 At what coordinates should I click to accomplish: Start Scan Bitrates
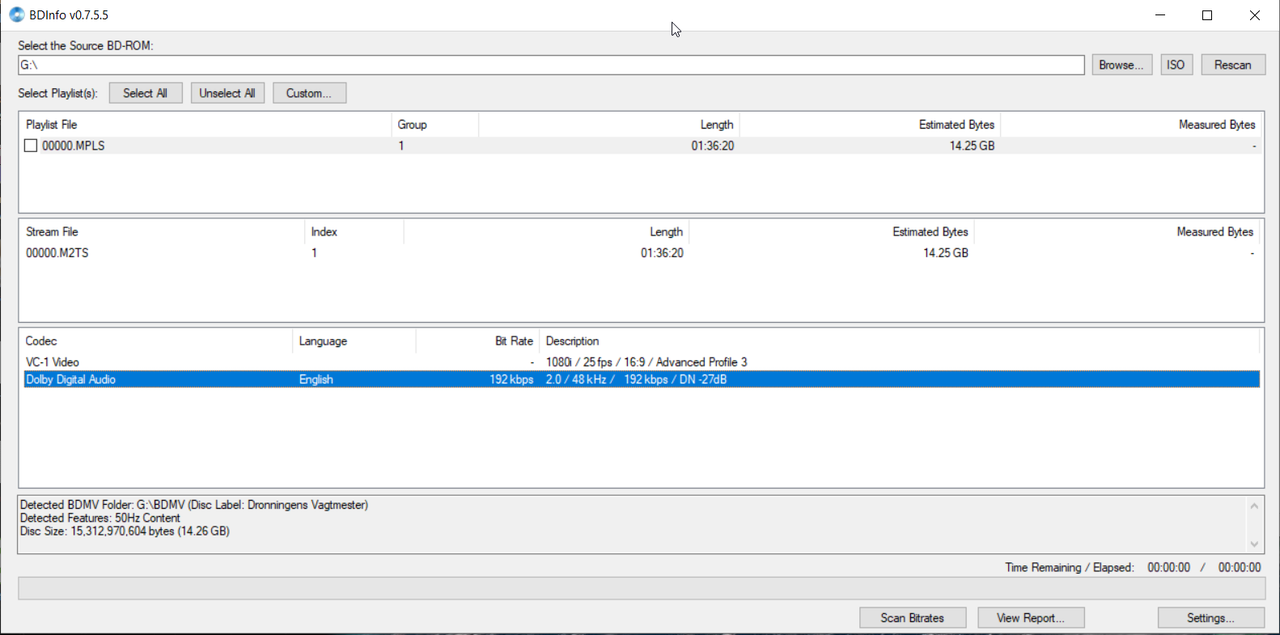912,618
